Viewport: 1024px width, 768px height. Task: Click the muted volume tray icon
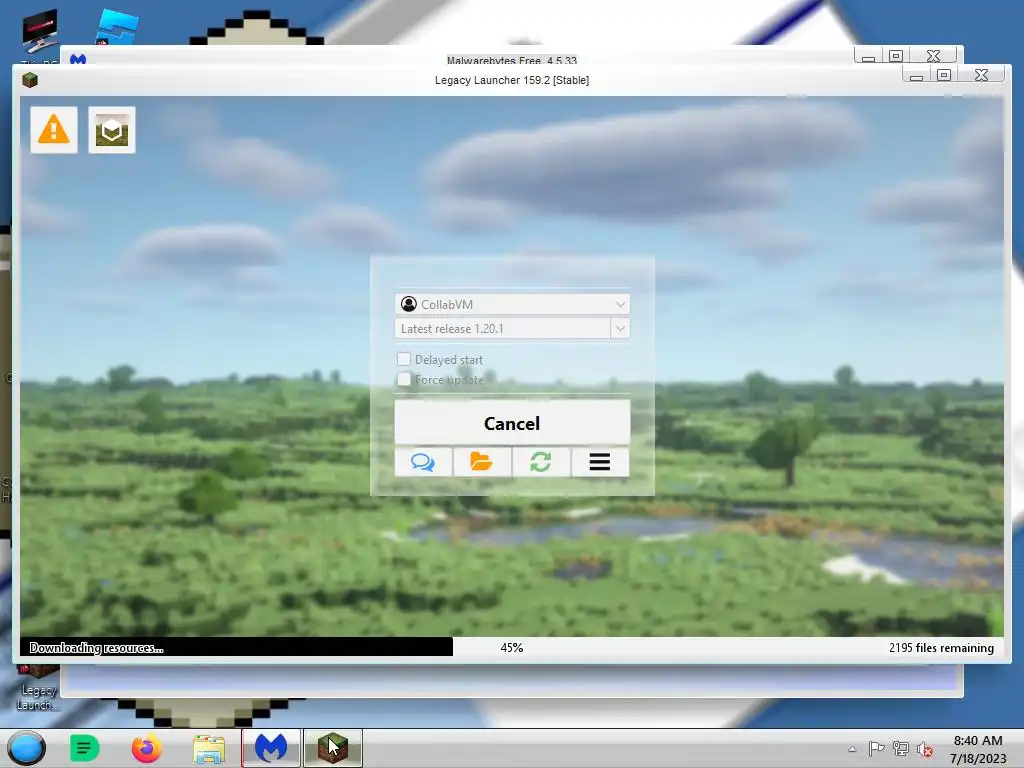pyautogui.click(x=925, y=749)
